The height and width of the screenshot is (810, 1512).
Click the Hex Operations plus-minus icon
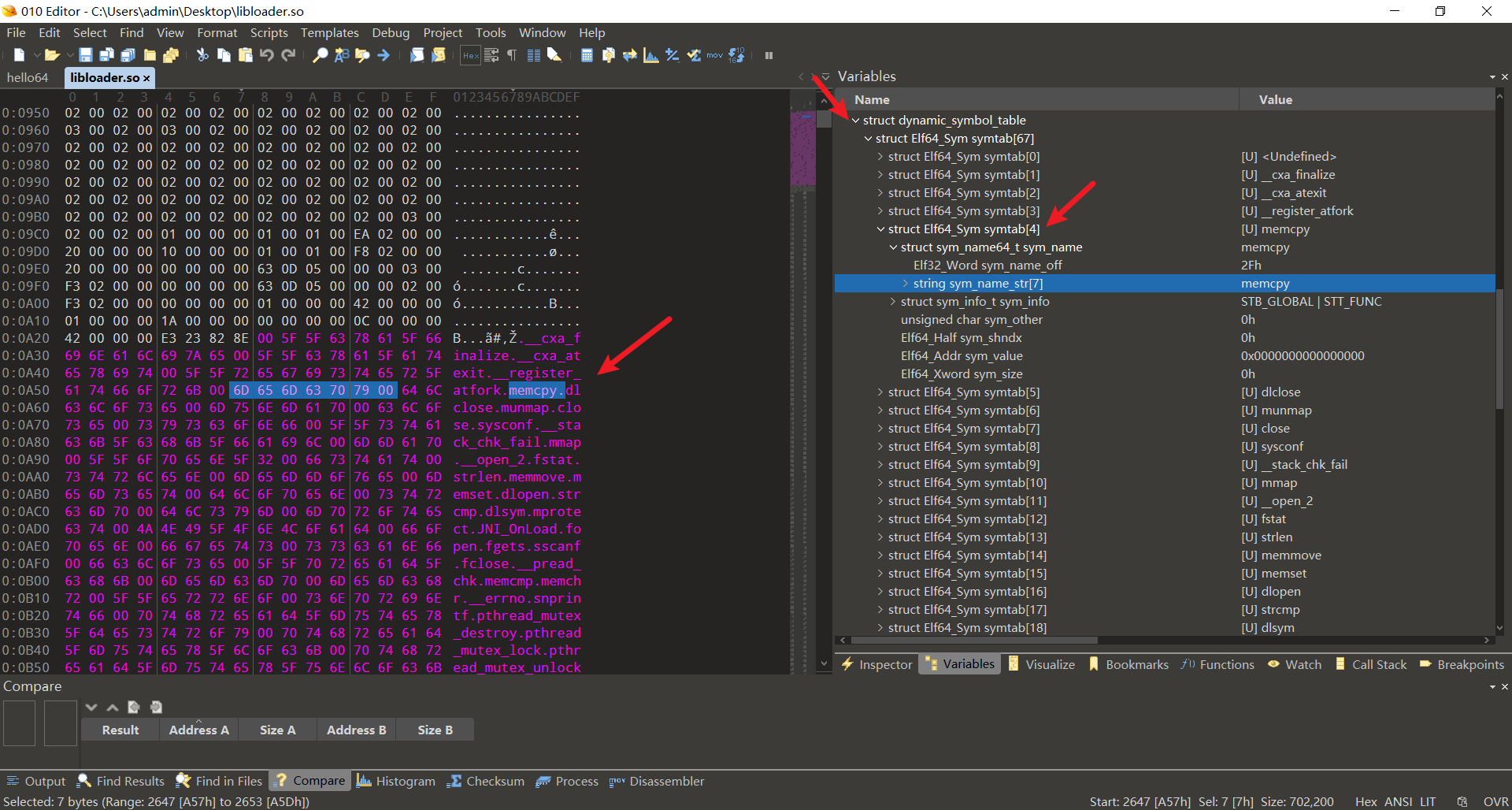click(x=673, y=55)
